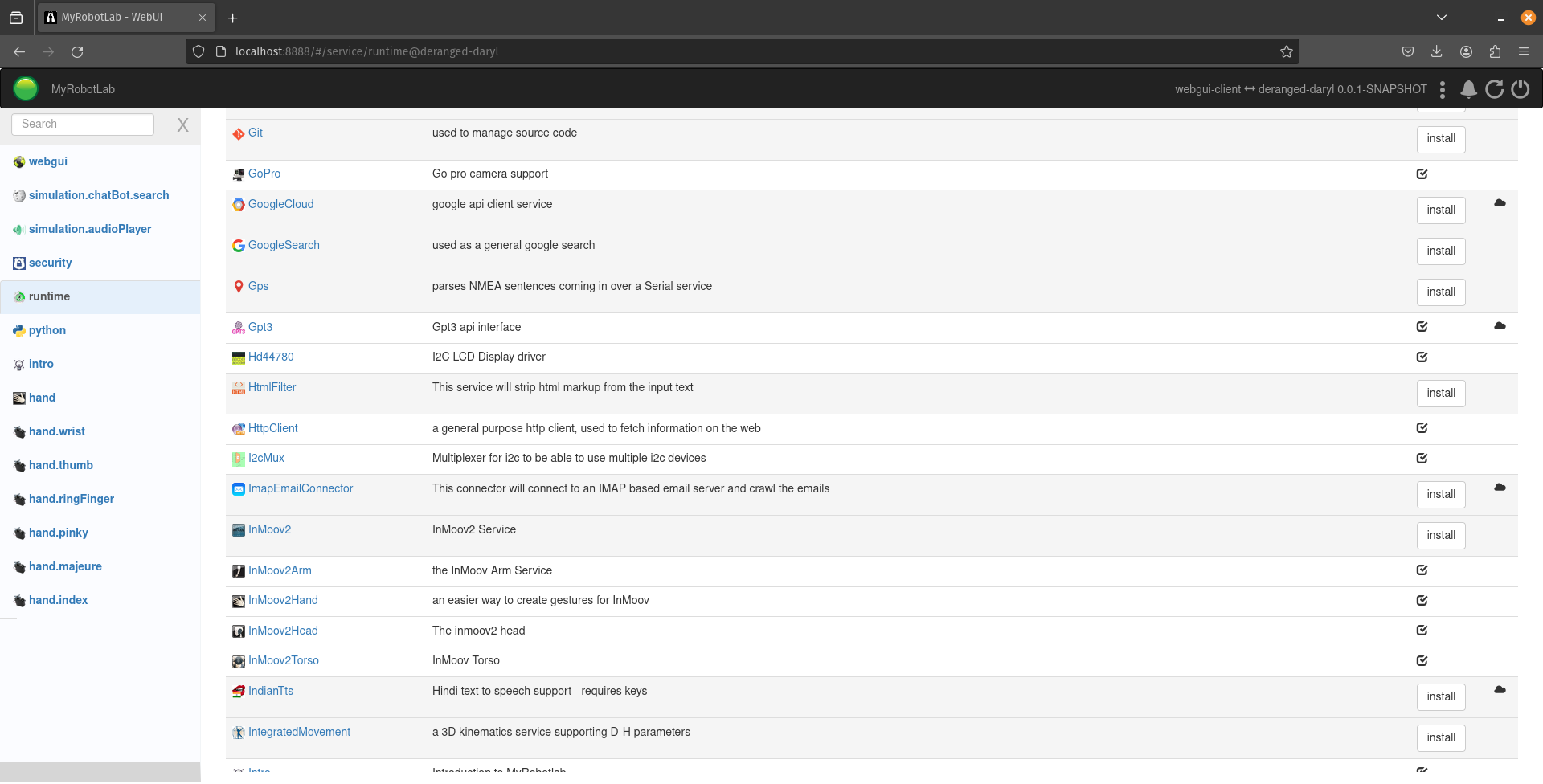Viewport: 1543px width, 784px height.
Task: Click the Git diamond icon
Action: [x=239, y=134]
